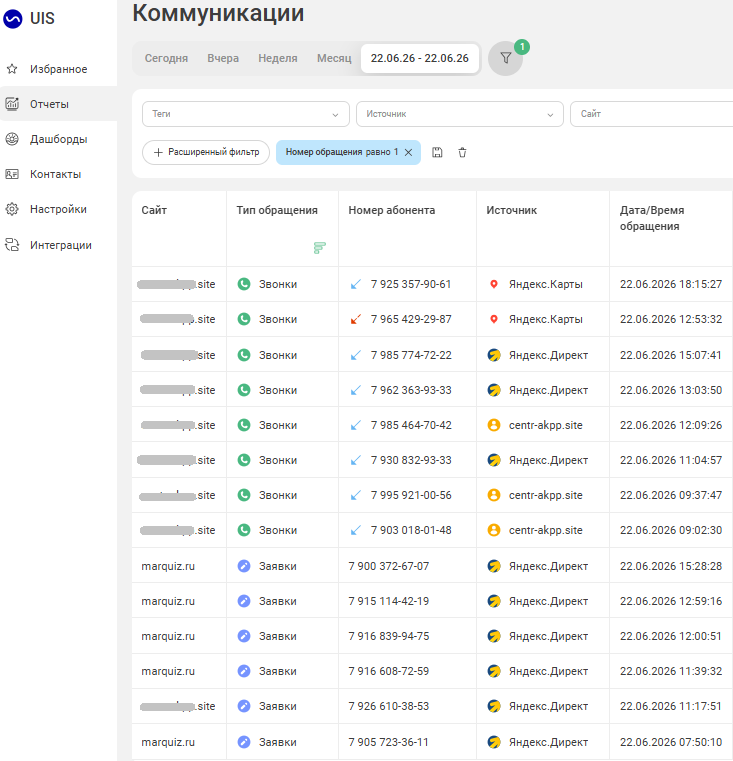733x761 pixels.
Task: Click the Коммуникации page heading
Action: click(x=218, y=13)
